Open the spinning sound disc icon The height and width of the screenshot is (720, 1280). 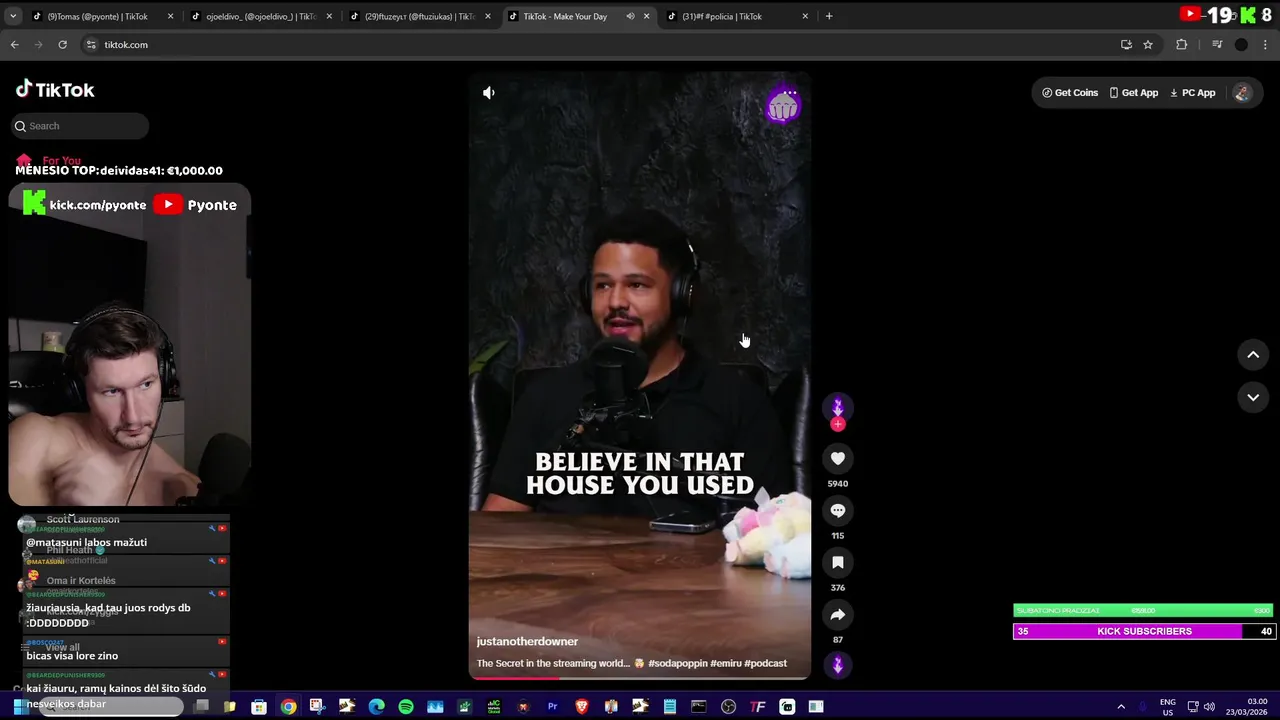tap(838, 665)
